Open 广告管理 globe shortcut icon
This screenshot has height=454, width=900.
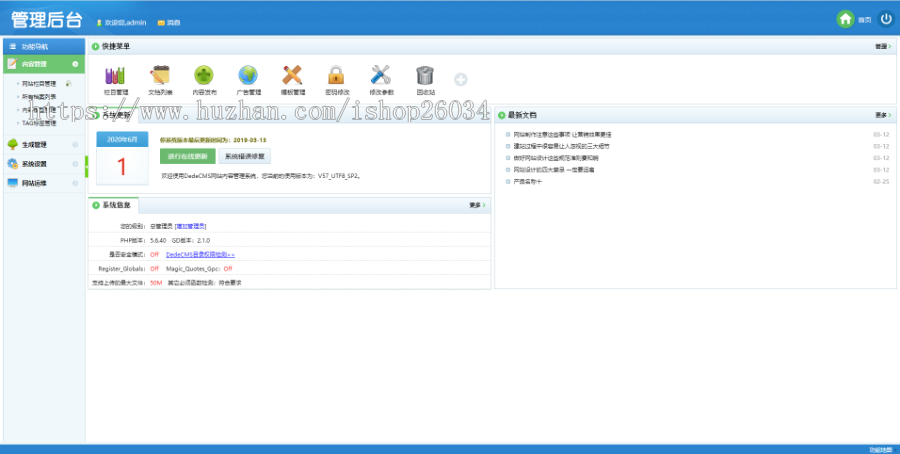[x=248, y=75]
